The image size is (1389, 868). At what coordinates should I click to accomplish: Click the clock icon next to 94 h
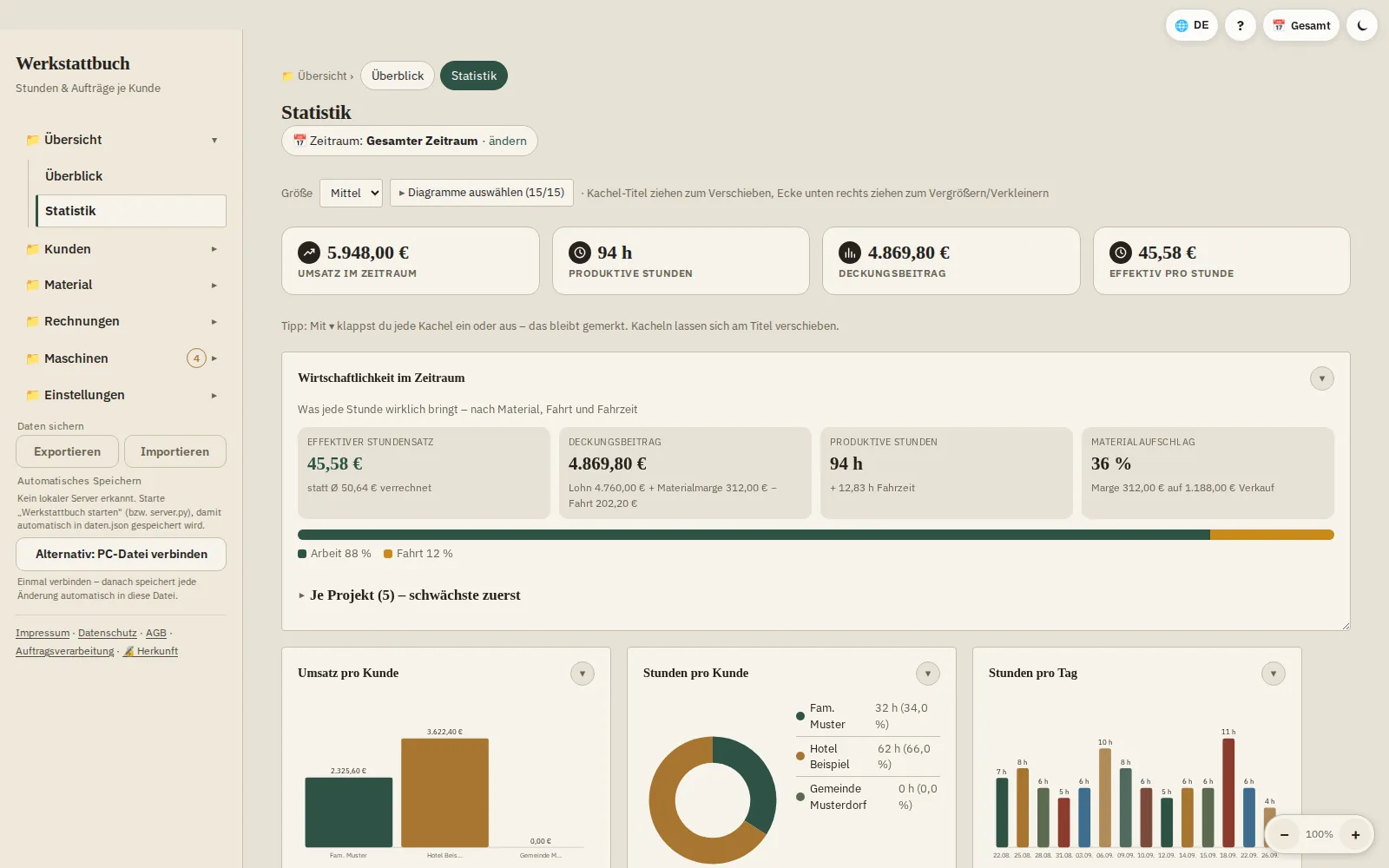[580, 253]
